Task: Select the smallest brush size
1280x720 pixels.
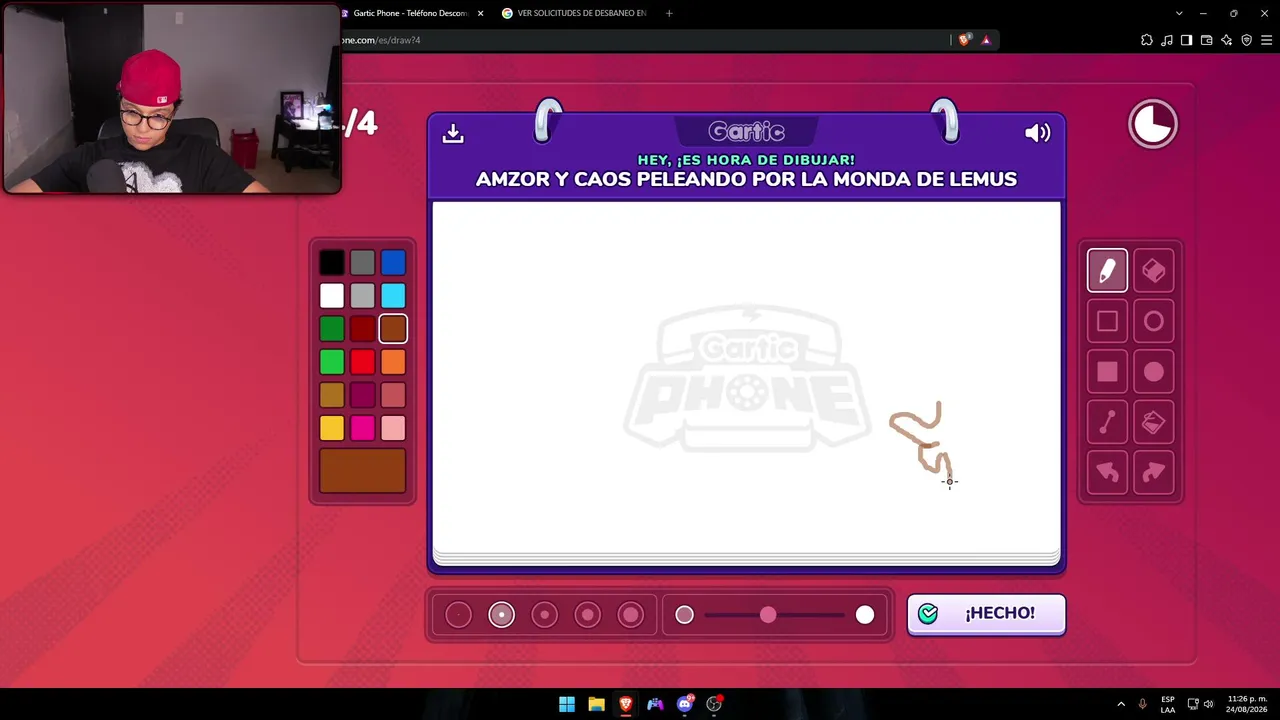Action: pos(458,615)
